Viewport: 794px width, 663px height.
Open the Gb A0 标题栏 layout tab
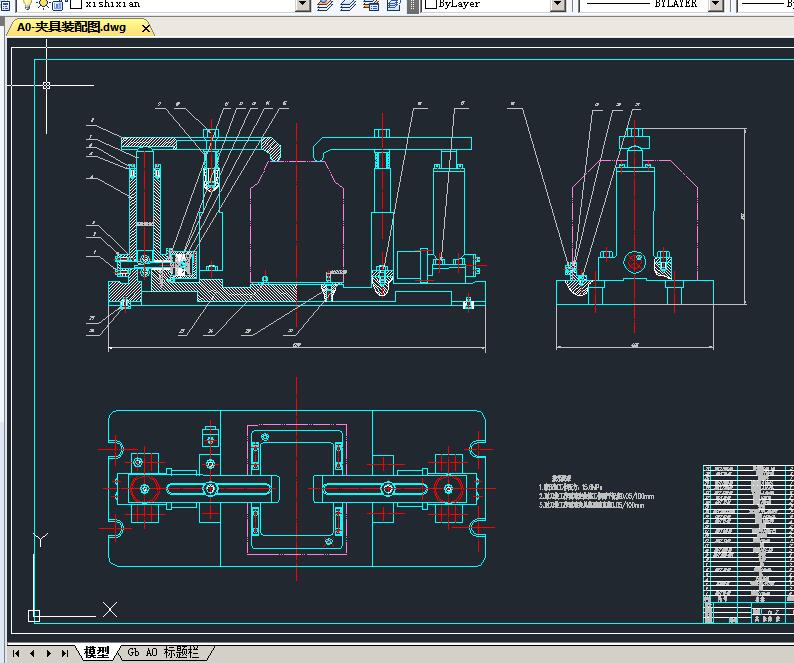165,653
